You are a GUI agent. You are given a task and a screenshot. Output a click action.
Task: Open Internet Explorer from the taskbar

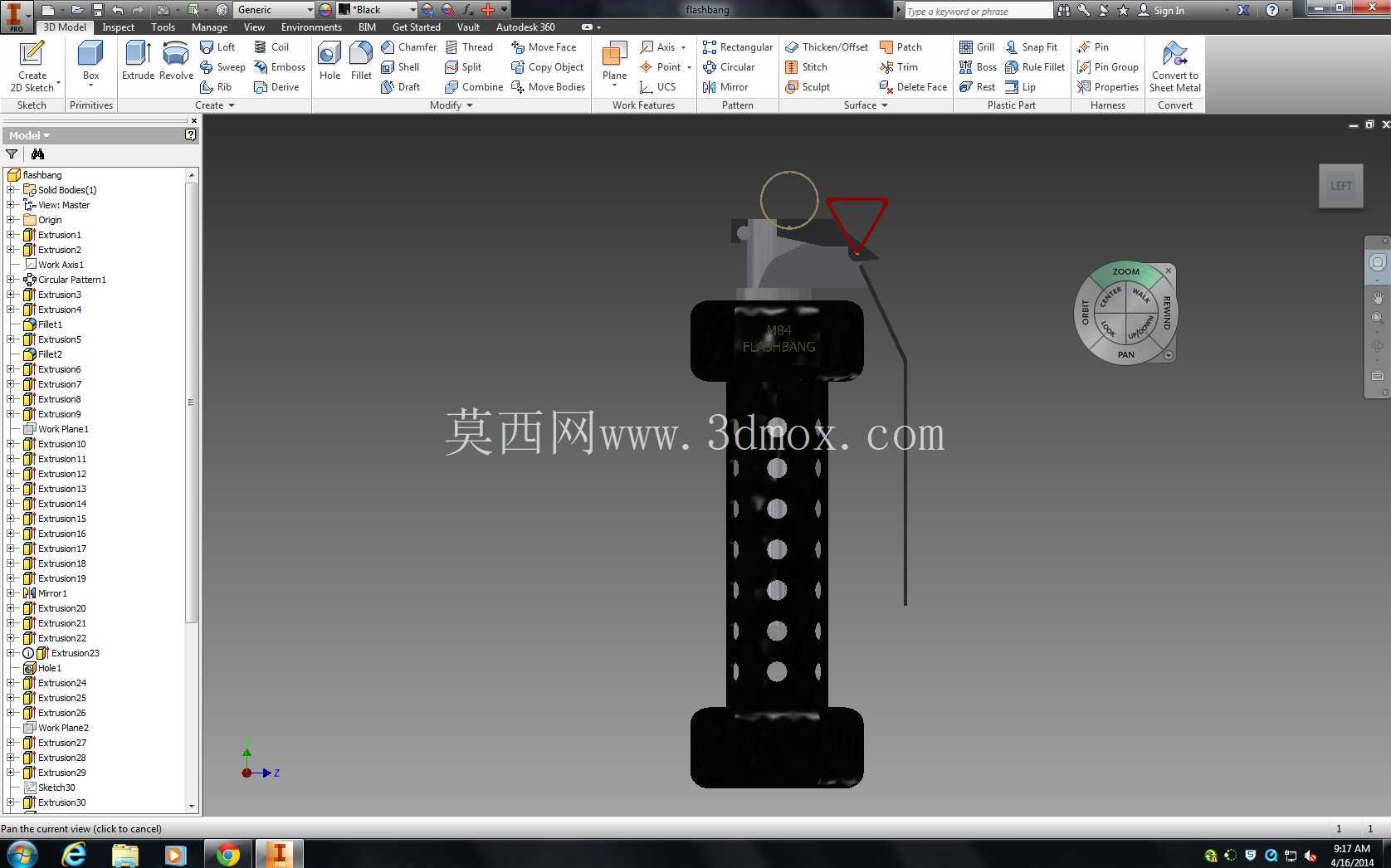click(x=74, y=854)
